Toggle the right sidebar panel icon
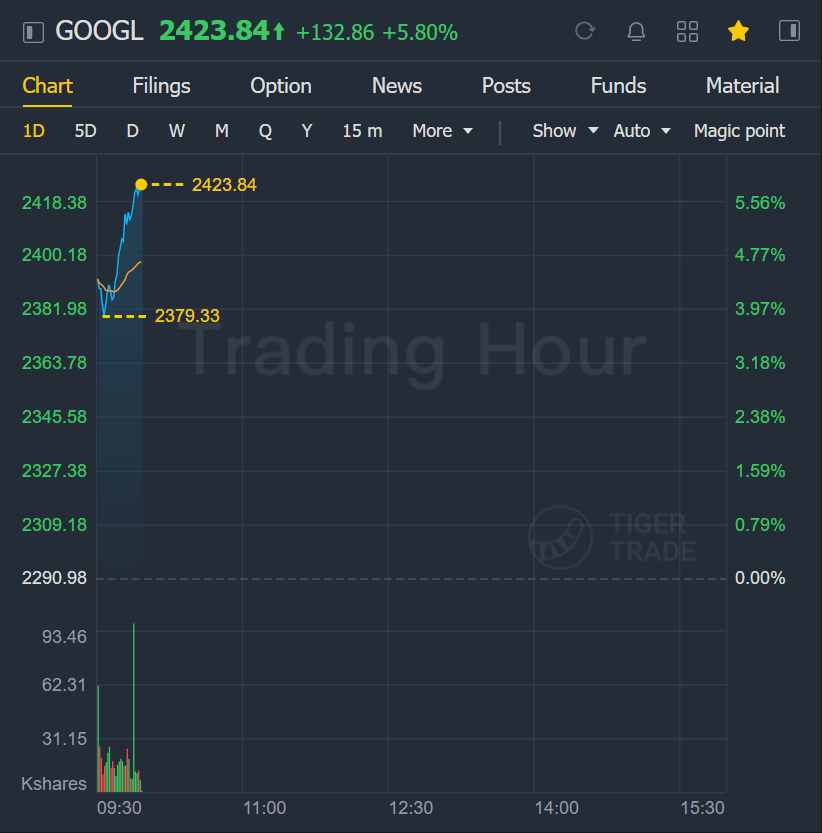The width and height of the screenshot is (822, 833). [789, 31]
